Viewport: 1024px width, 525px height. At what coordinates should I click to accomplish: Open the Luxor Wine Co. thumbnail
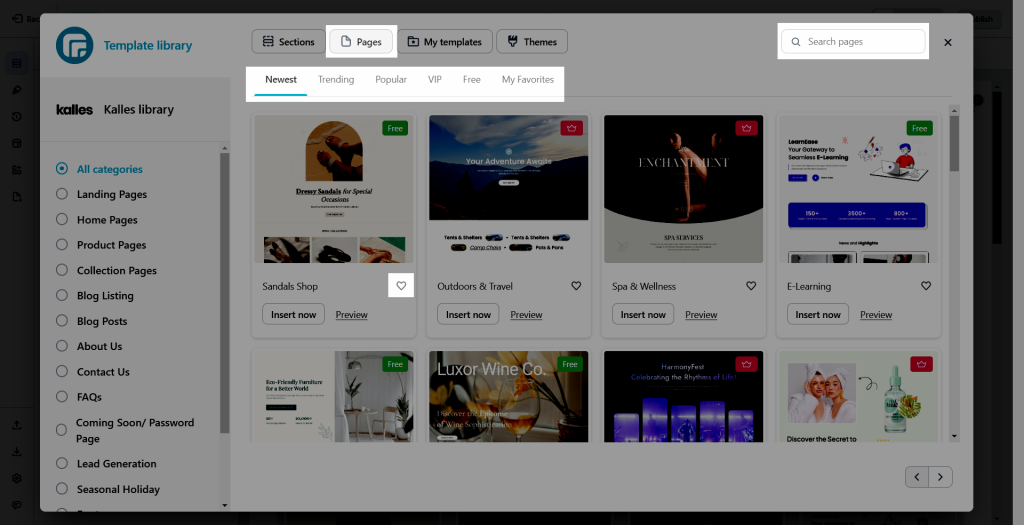(x=509, y=396)
